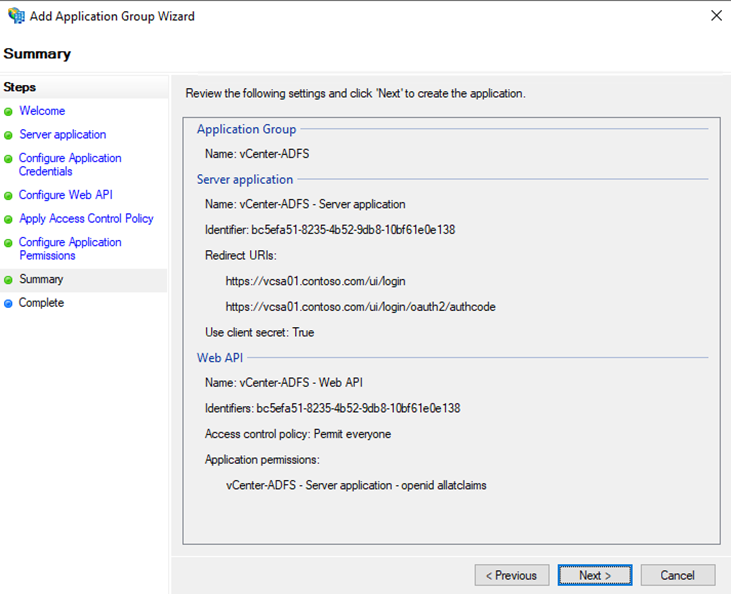Click the 'Redirect URIs:' label
731x594 pixels.
pos(241,256)
